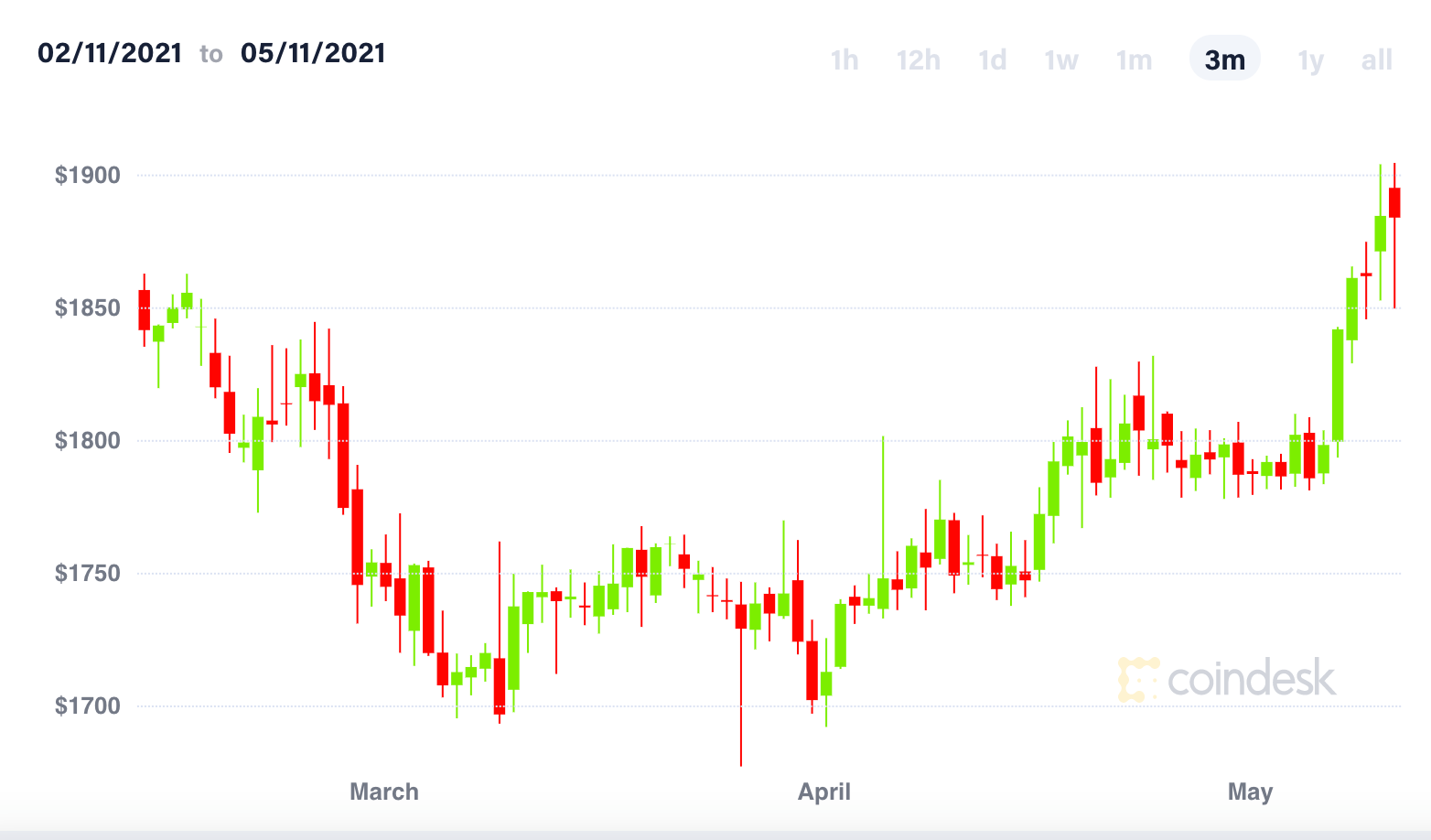
Task: Choose the 1d chart range
Action: tap(992, 60)
